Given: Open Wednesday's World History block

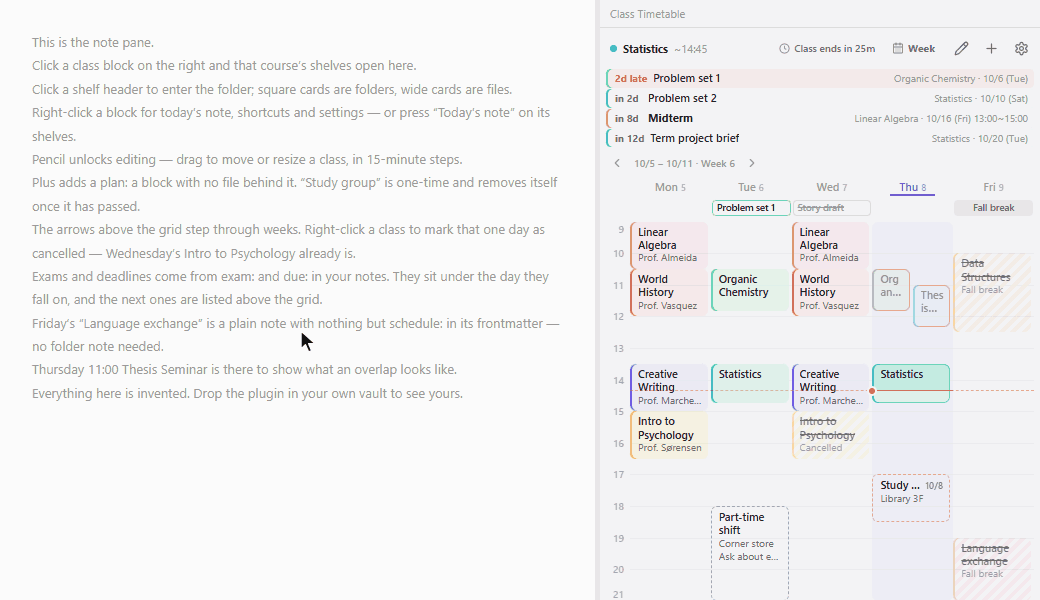Looking at the screenshot, I should (830, 292).
